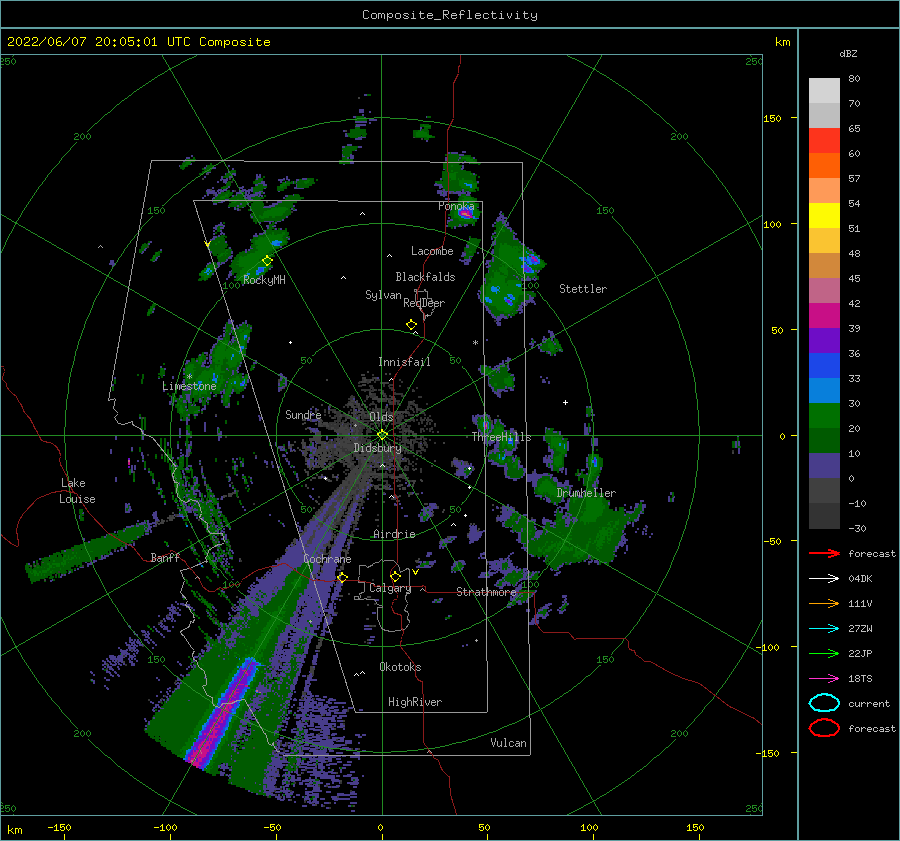Click the blue 36 dBZ swatch
The image size is (900, 841).
pos(824,366)
